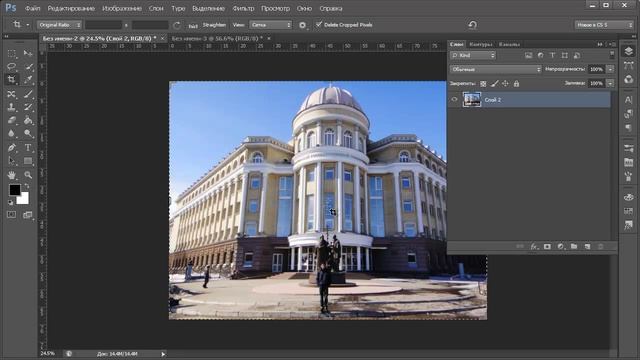Toggle type layer filter

tap(552, 56)
